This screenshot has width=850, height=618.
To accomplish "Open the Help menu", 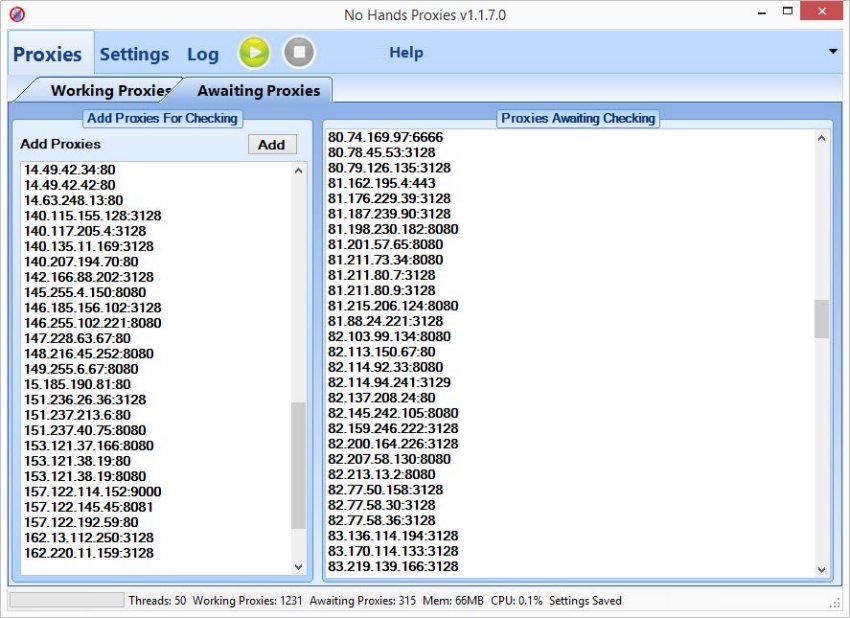I will coord(406,53).
